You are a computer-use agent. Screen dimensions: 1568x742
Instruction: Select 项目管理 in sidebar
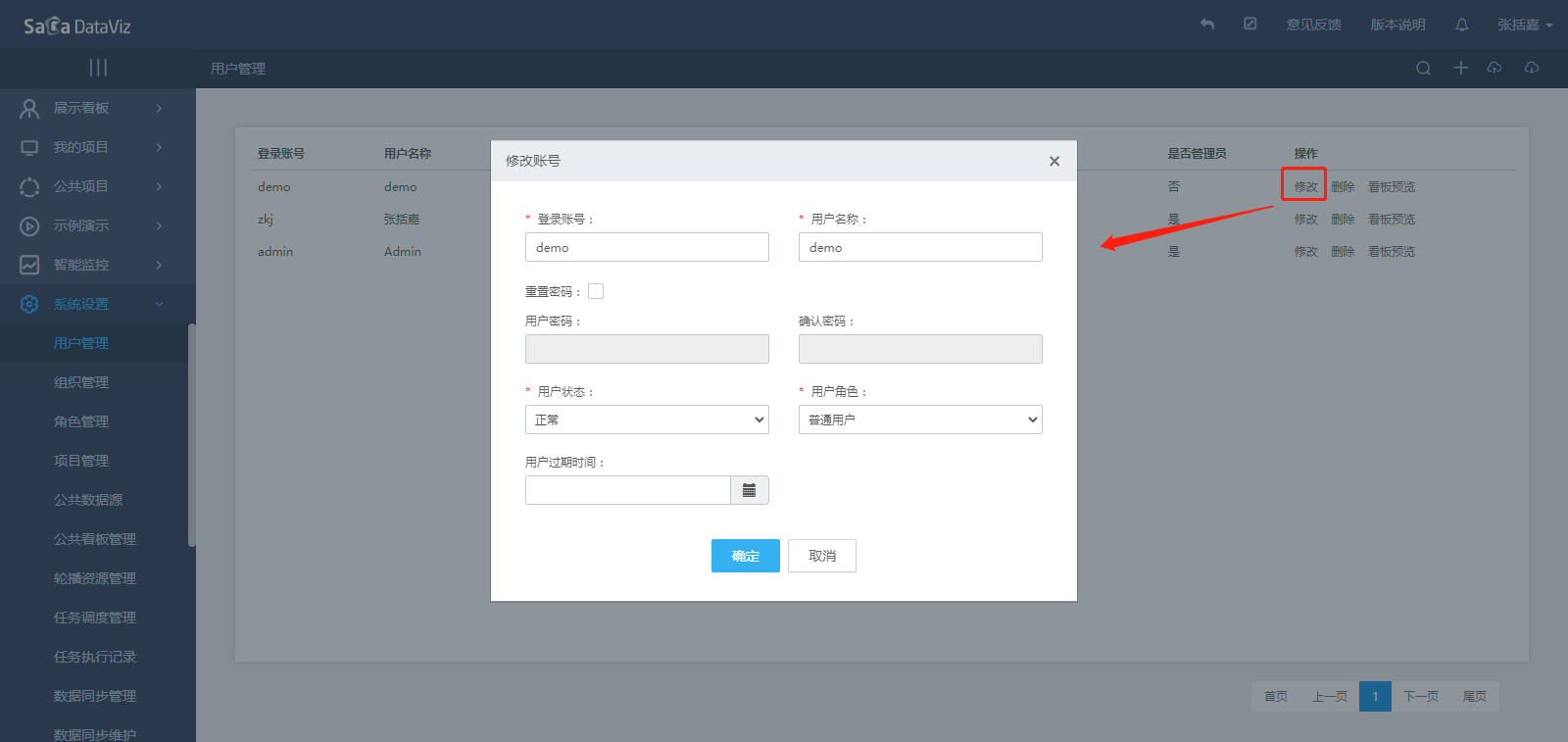pos(81,461)
